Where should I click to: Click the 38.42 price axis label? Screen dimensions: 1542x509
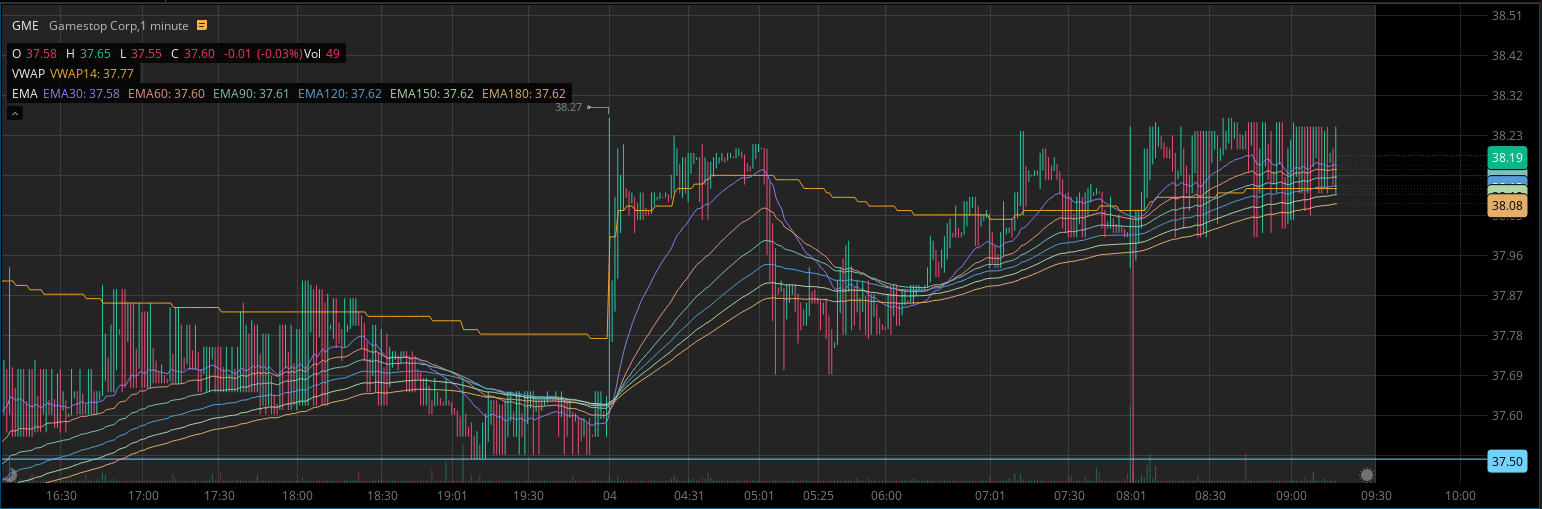point(1506,56)
